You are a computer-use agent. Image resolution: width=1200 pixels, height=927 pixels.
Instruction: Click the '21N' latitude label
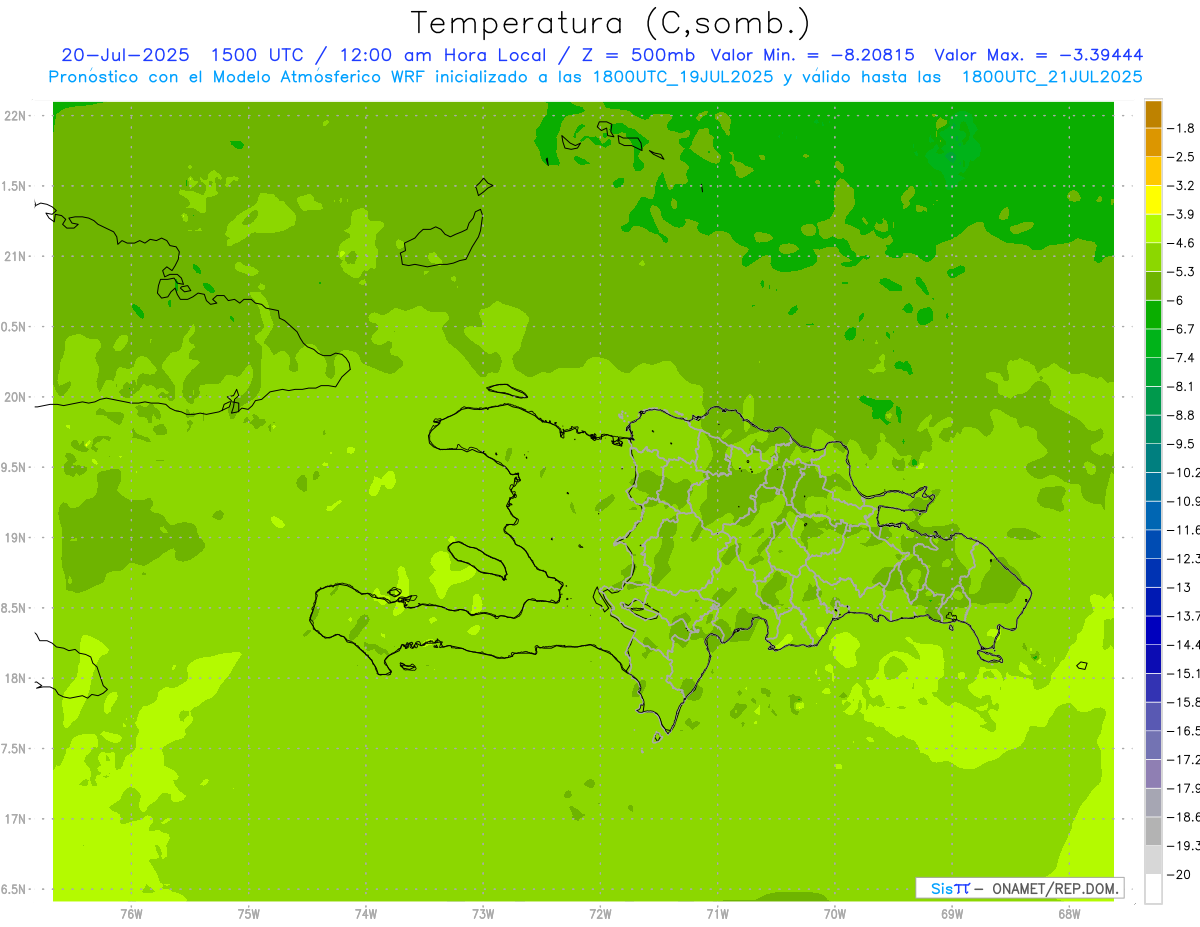14,257
